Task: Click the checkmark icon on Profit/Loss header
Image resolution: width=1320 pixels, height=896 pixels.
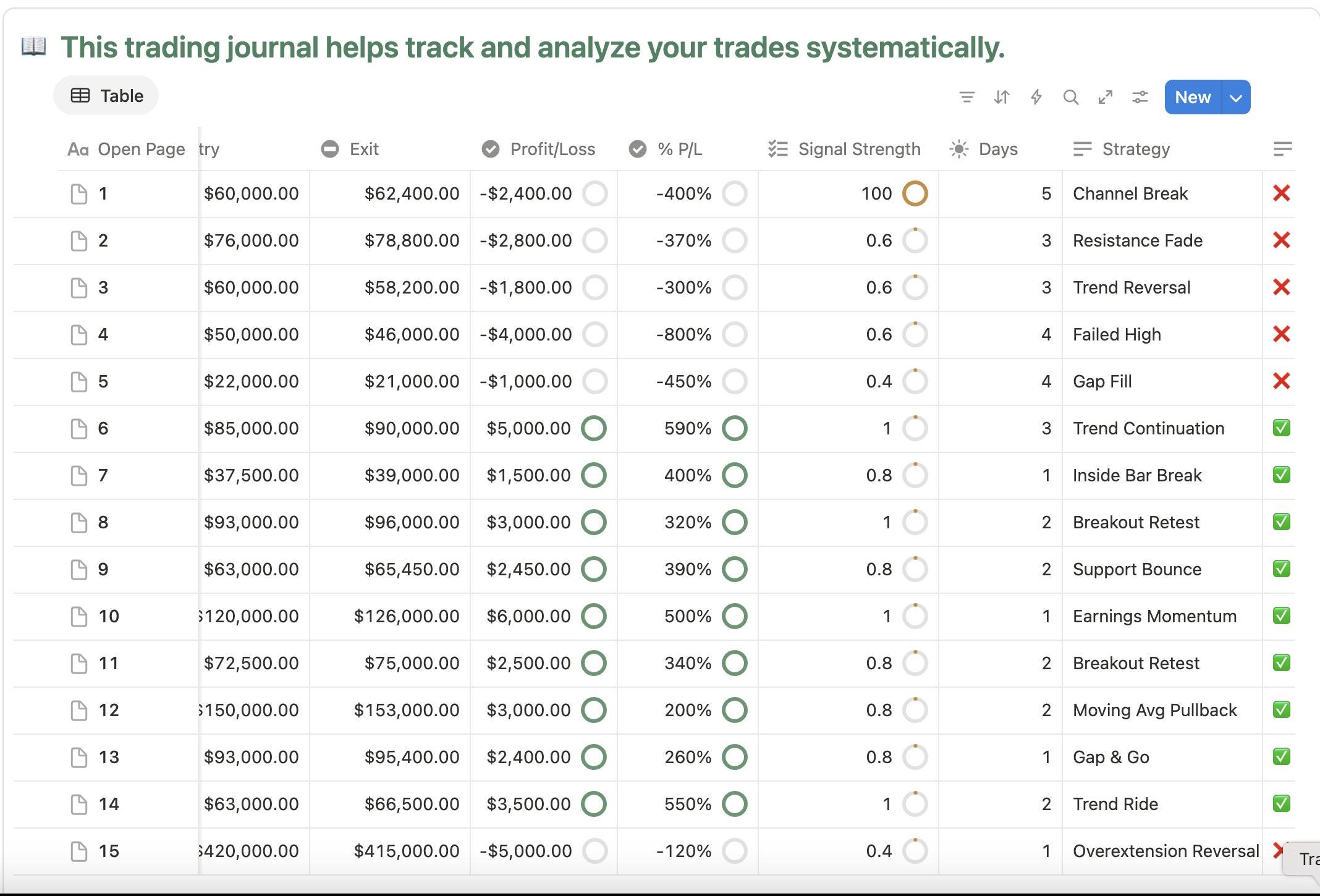Action: 489,148
